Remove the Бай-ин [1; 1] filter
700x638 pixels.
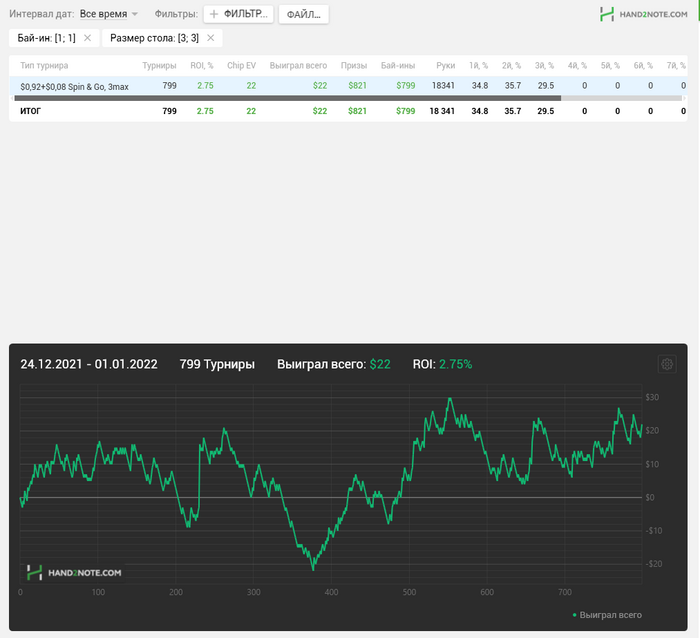[87, 38]
